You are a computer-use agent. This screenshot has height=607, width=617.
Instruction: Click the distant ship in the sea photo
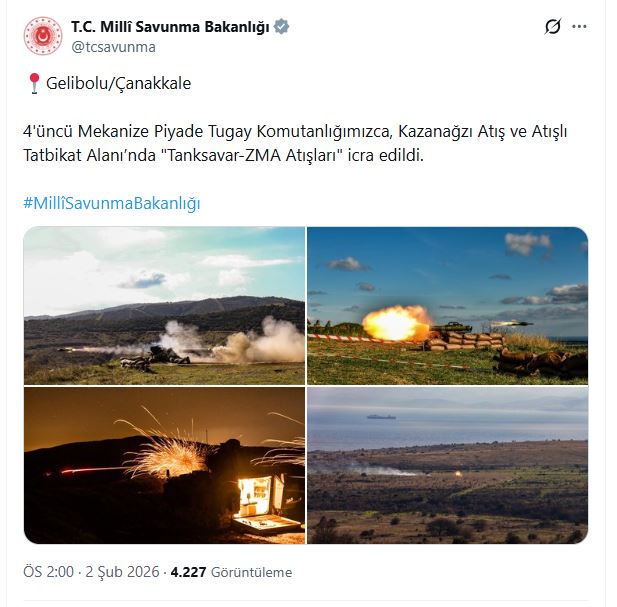coord(381,417)
